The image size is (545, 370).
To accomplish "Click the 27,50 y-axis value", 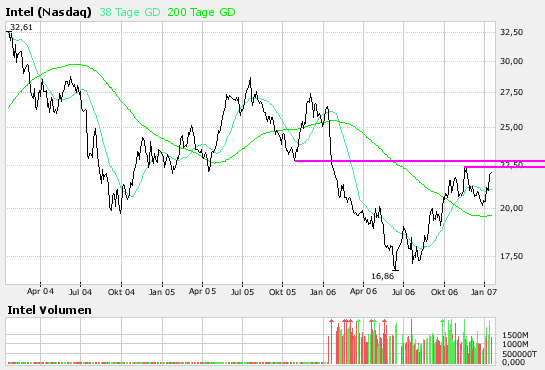I will coord(511,92).
